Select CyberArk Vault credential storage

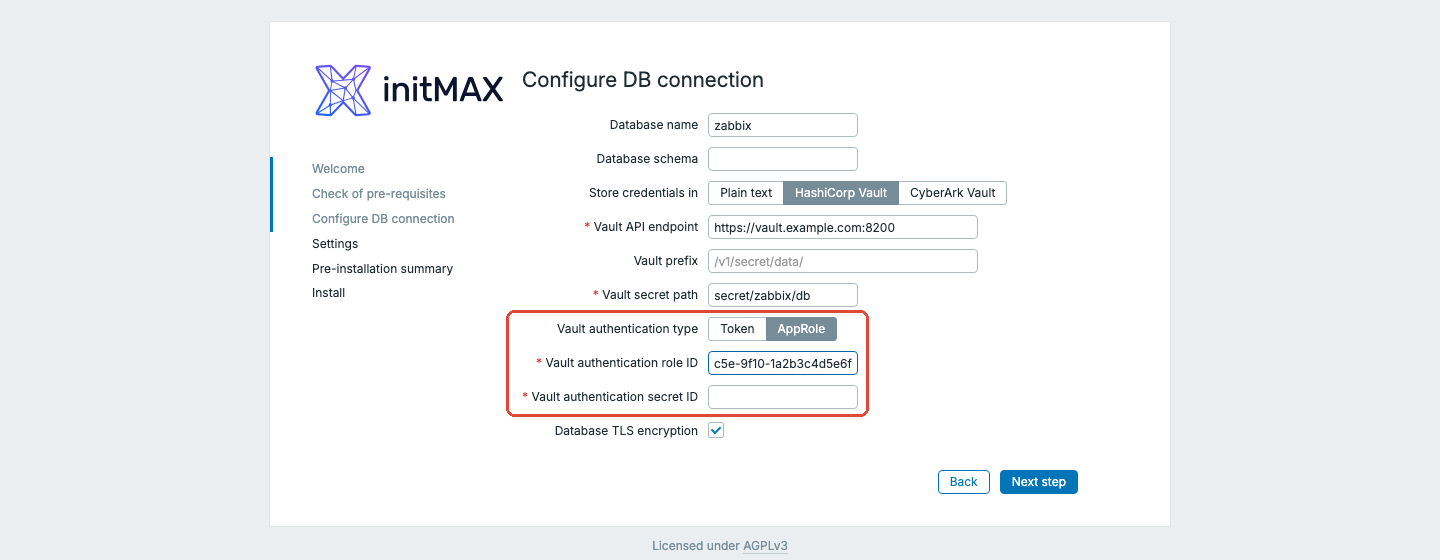[952, 193]
